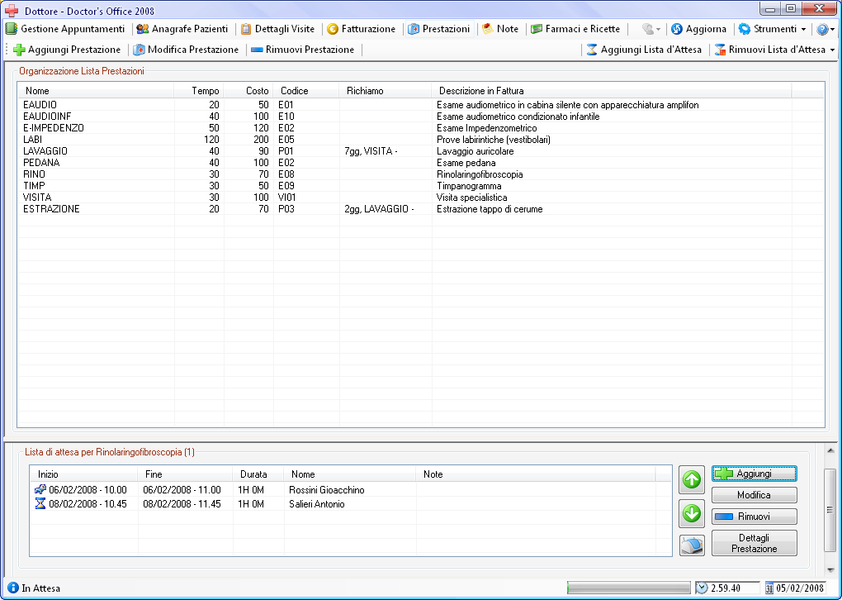Move waiting list entry up with green arrow
Image resolution: width=842 pixels, height=600 pixels.
[692, 479]
